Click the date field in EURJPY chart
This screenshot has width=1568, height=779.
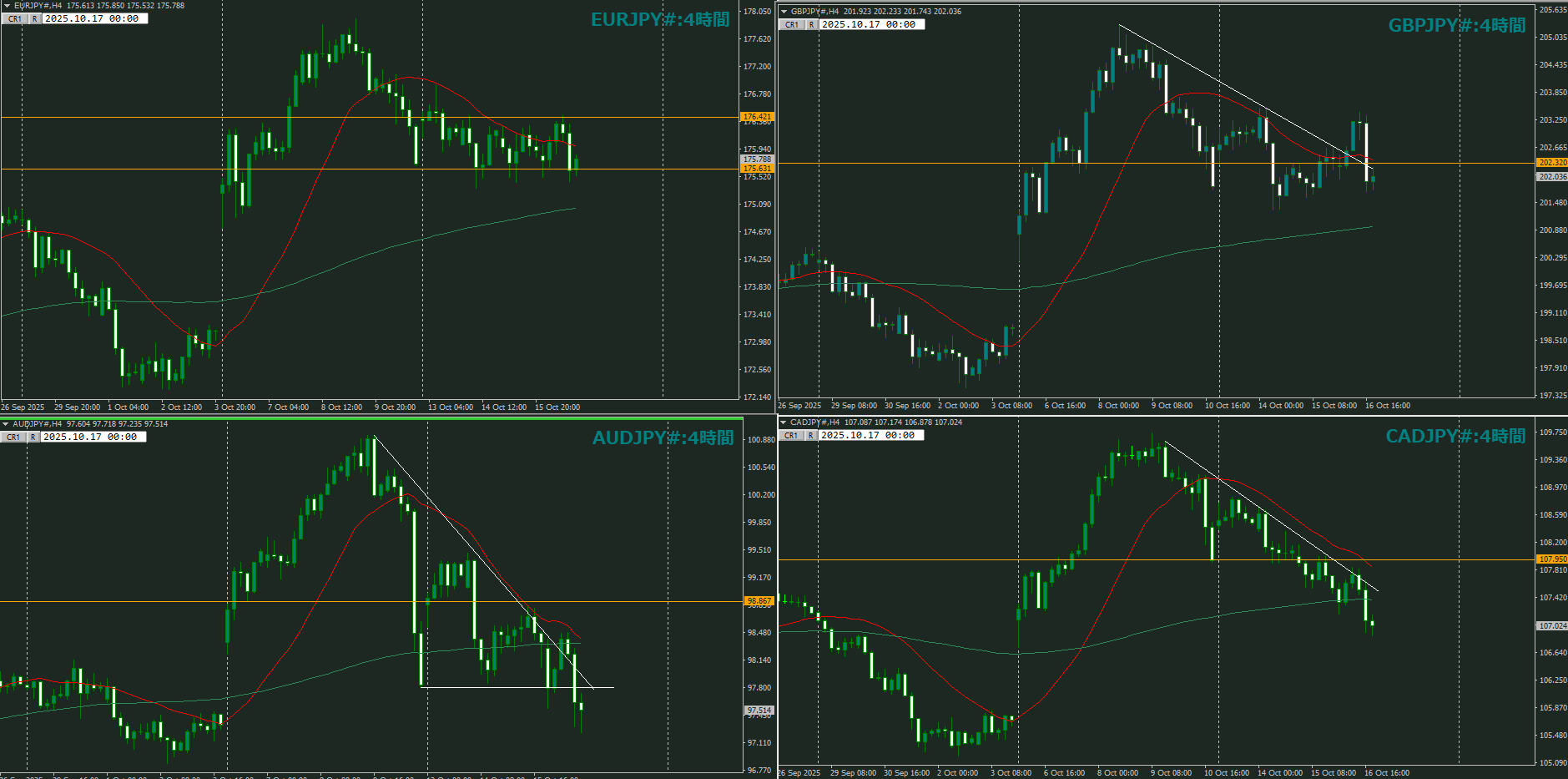(94, 18)
